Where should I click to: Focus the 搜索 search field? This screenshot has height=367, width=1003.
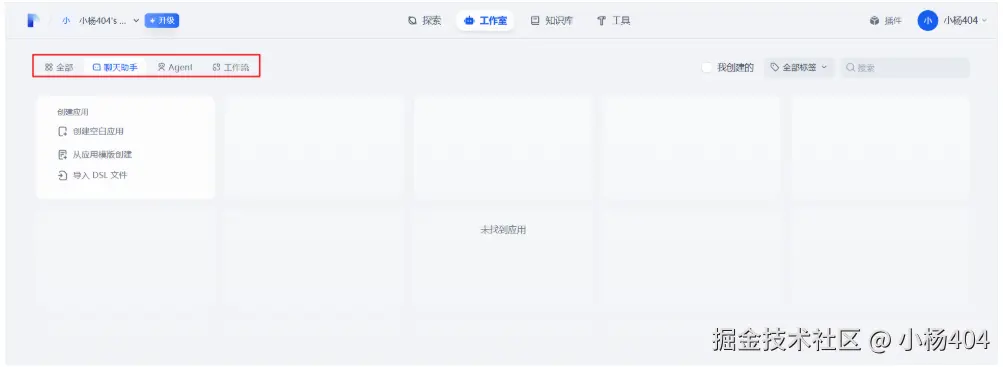click(x=905, y=67)
